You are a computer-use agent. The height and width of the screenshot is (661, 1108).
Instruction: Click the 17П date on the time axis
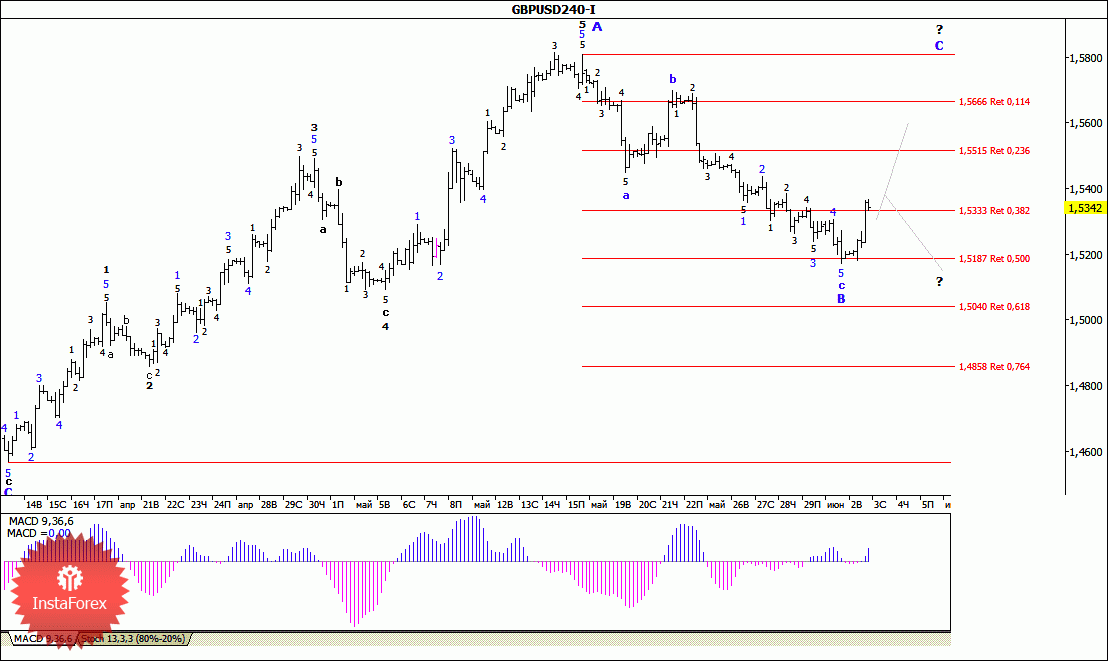pos(104,505)
